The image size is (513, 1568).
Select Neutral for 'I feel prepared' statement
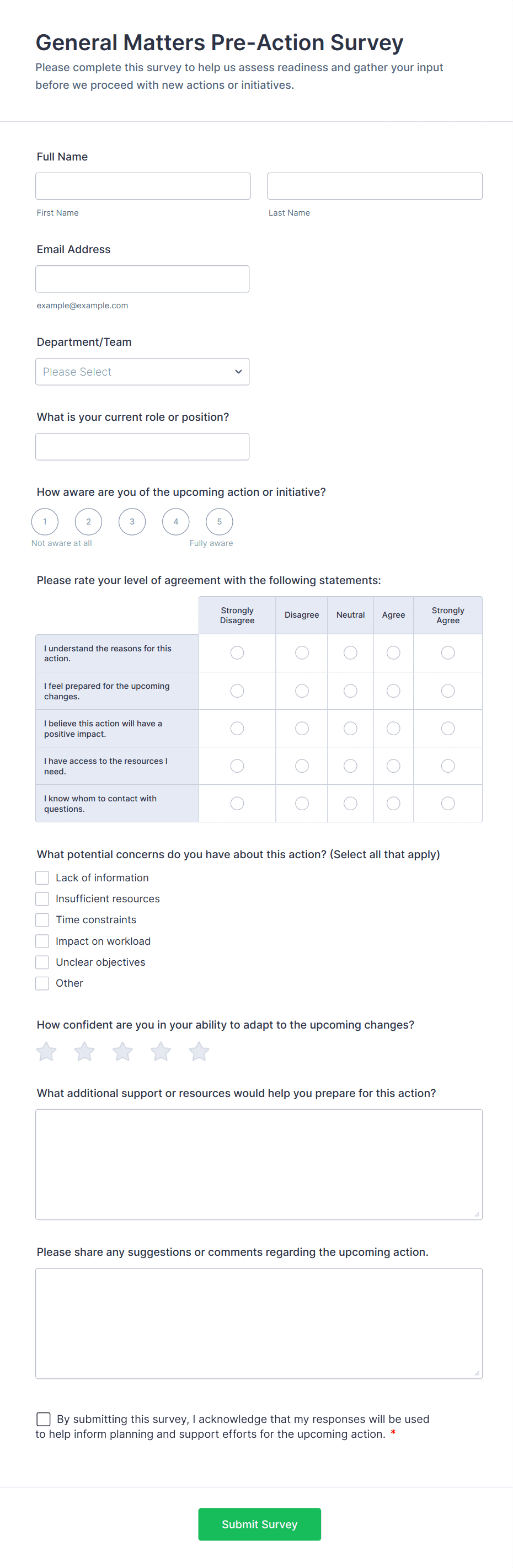[350, 691]
